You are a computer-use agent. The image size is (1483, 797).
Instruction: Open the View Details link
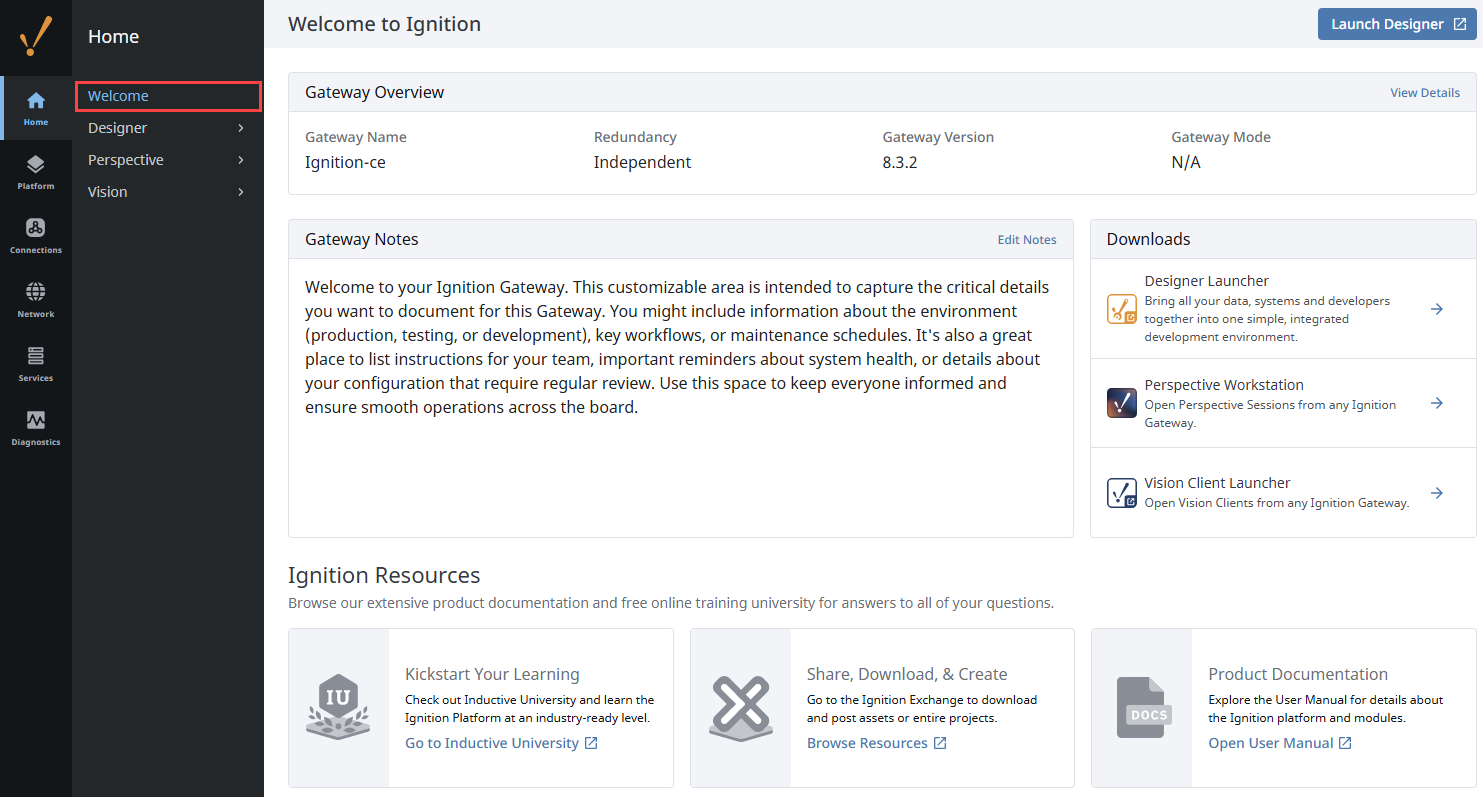click(x=1424, y=93)
